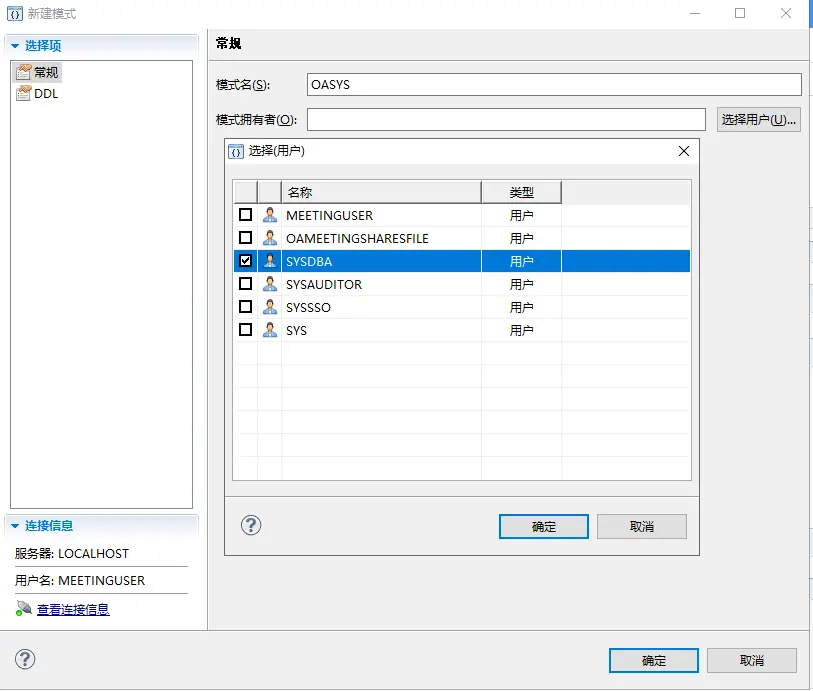Click the 选择(用户) dialog title icon
Viewport: 813px width, 691px height.
236,151
